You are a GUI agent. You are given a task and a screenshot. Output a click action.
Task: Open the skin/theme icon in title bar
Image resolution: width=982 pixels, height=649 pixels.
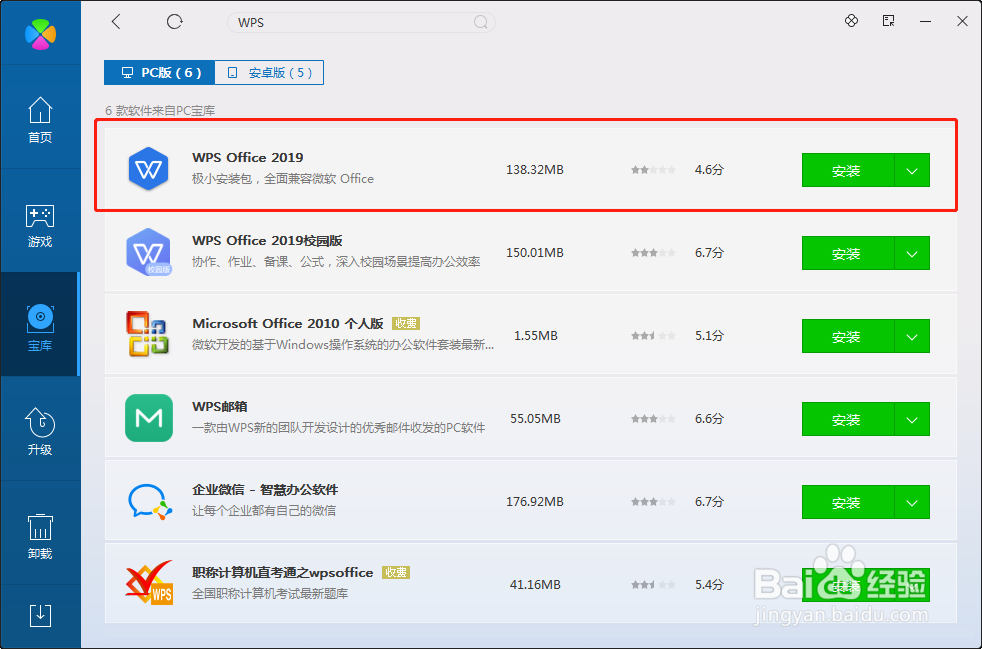tap(851, 21)
